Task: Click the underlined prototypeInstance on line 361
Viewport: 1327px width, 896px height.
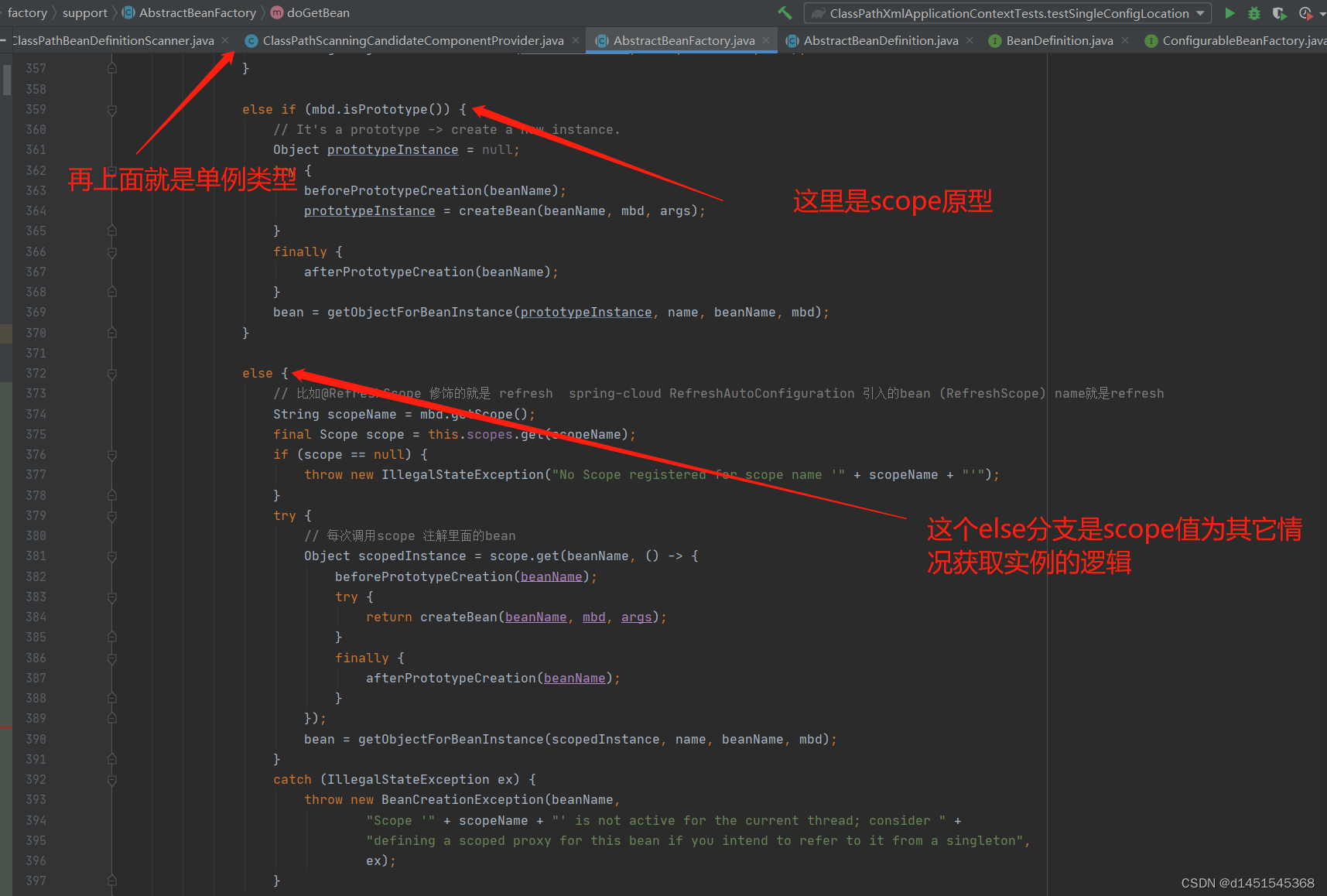Action: 392,150
